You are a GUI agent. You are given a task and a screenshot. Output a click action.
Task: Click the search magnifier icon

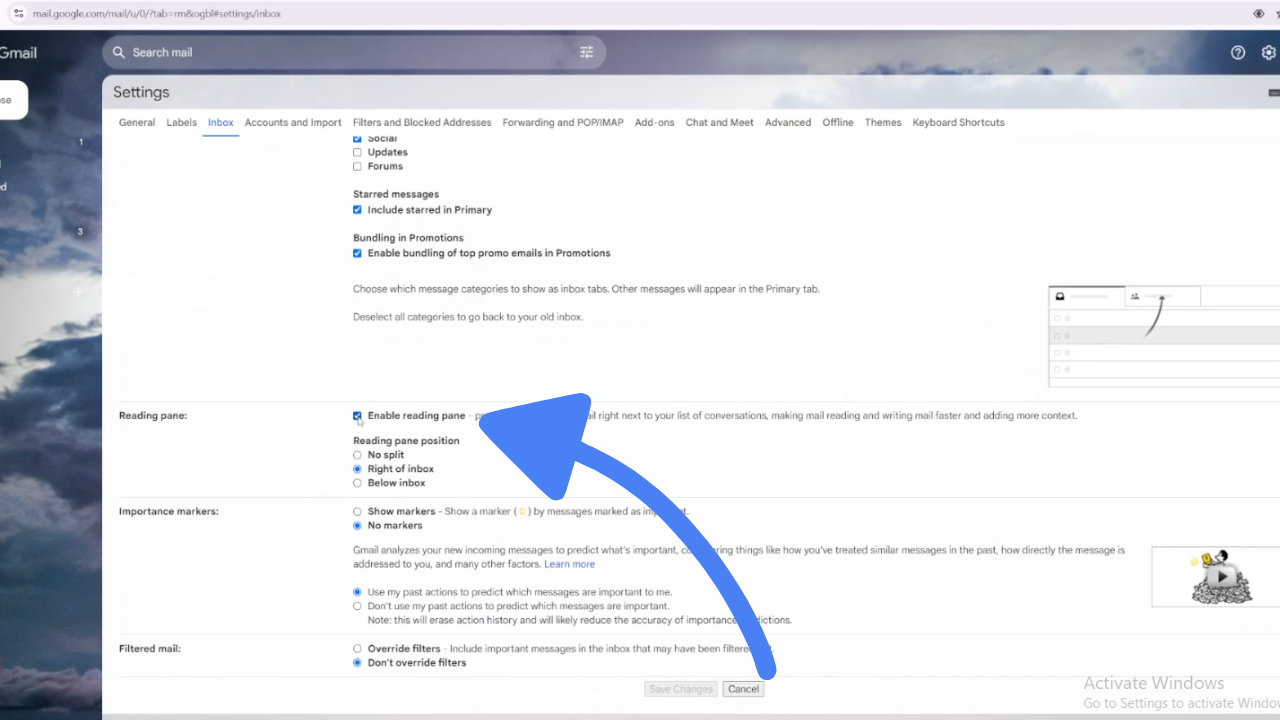[x=119, y=52]
